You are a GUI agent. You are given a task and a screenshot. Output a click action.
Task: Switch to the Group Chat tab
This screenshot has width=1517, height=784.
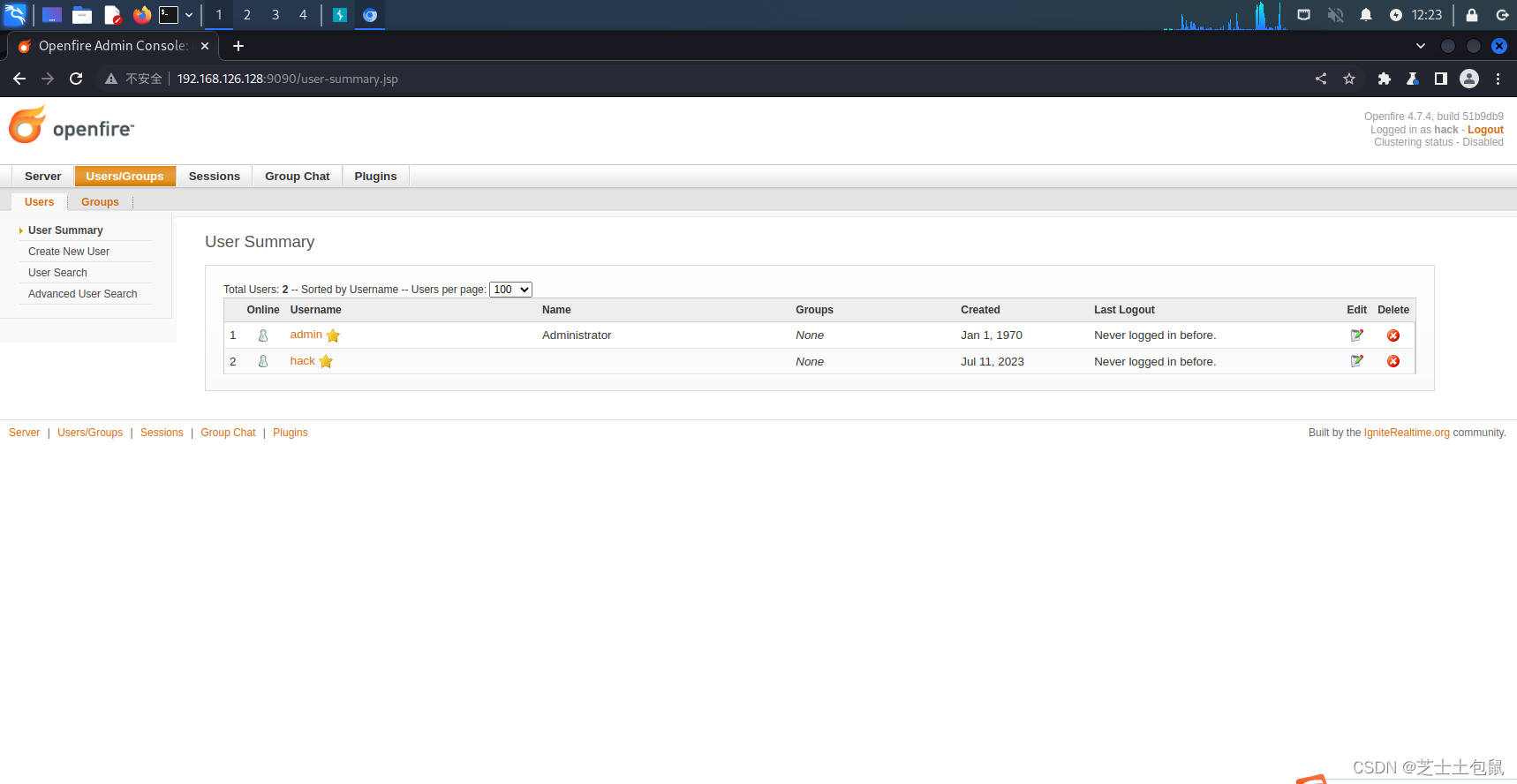click(x=298, y=177)
